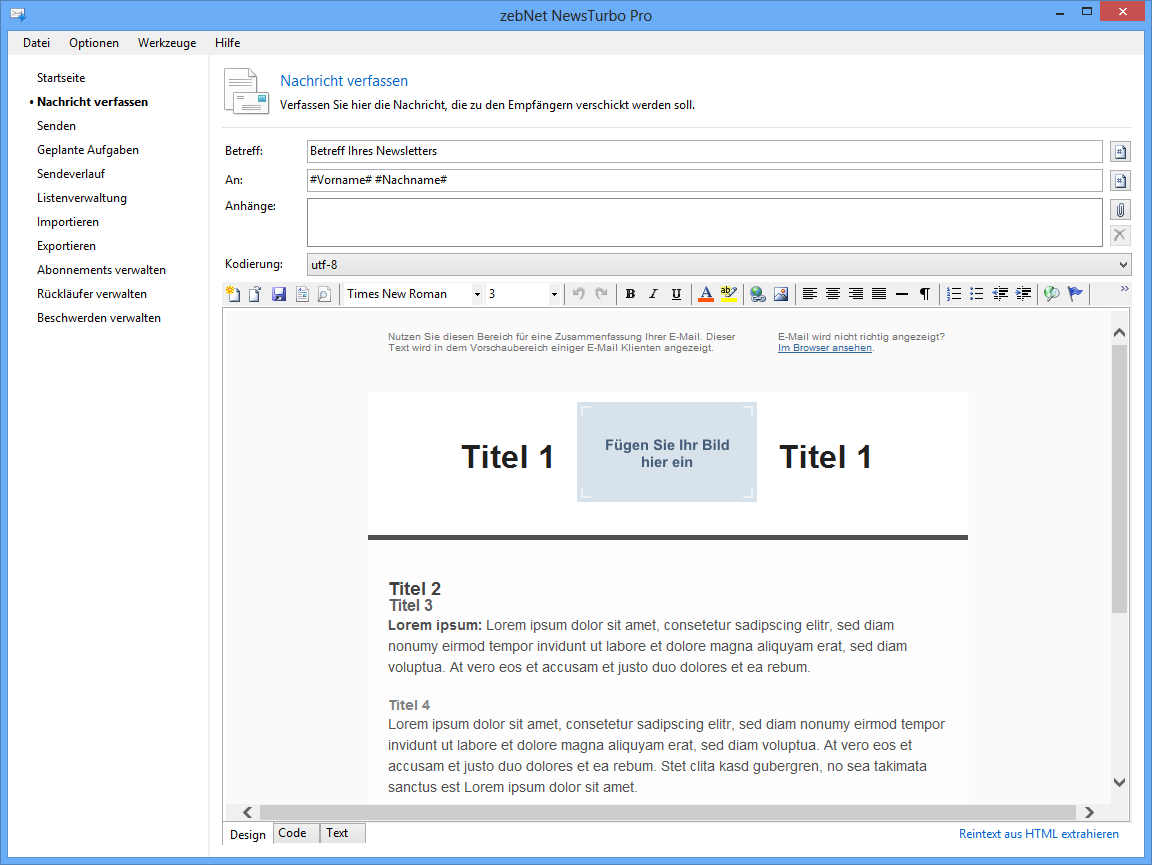Open Geplante Aufgaben in the sidebar

(x=88, y=150)
